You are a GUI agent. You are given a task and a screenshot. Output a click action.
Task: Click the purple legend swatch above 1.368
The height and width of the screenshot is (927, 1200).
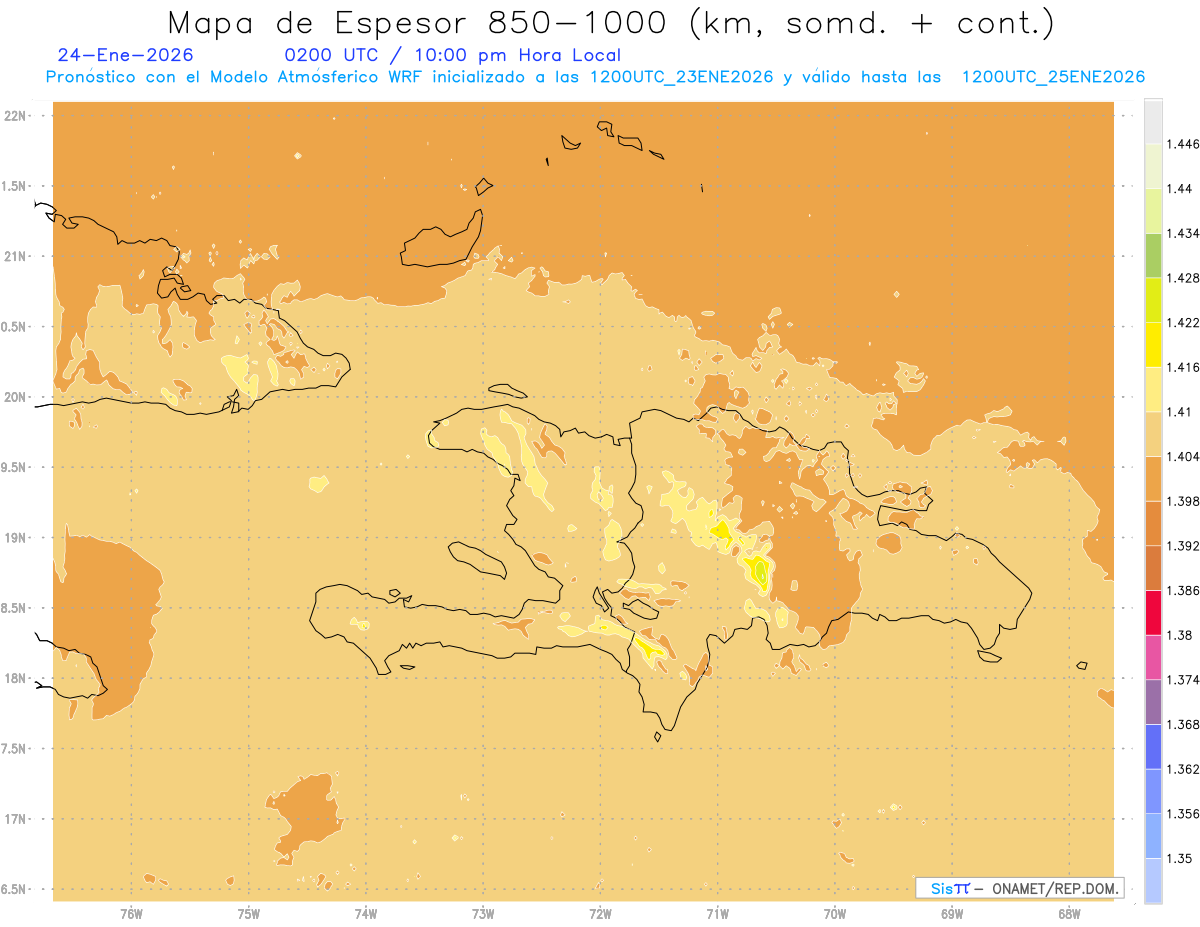coord(1153,701)
